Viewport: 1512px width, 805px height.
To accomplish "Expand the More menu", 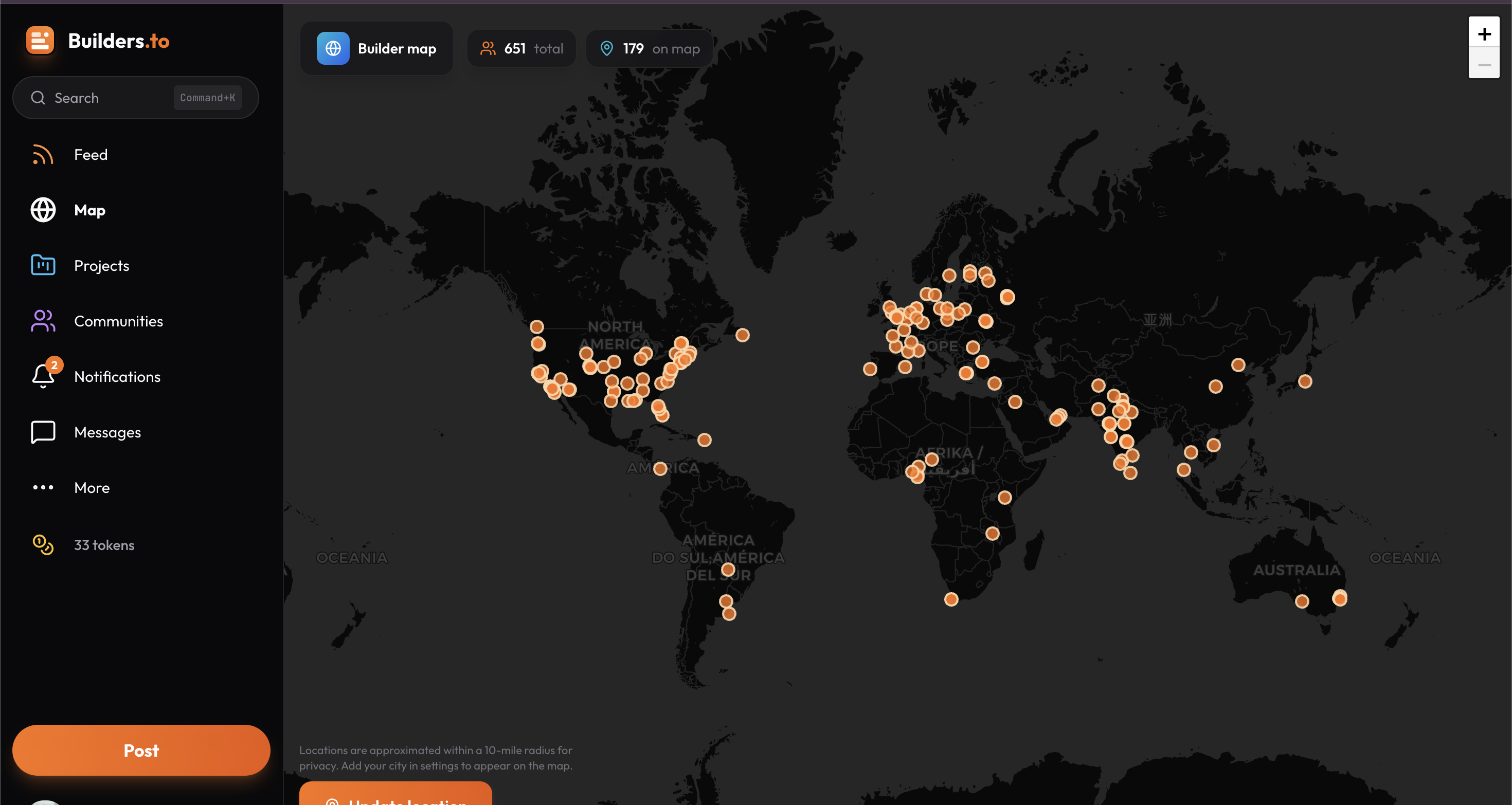I will click(92, 488).
